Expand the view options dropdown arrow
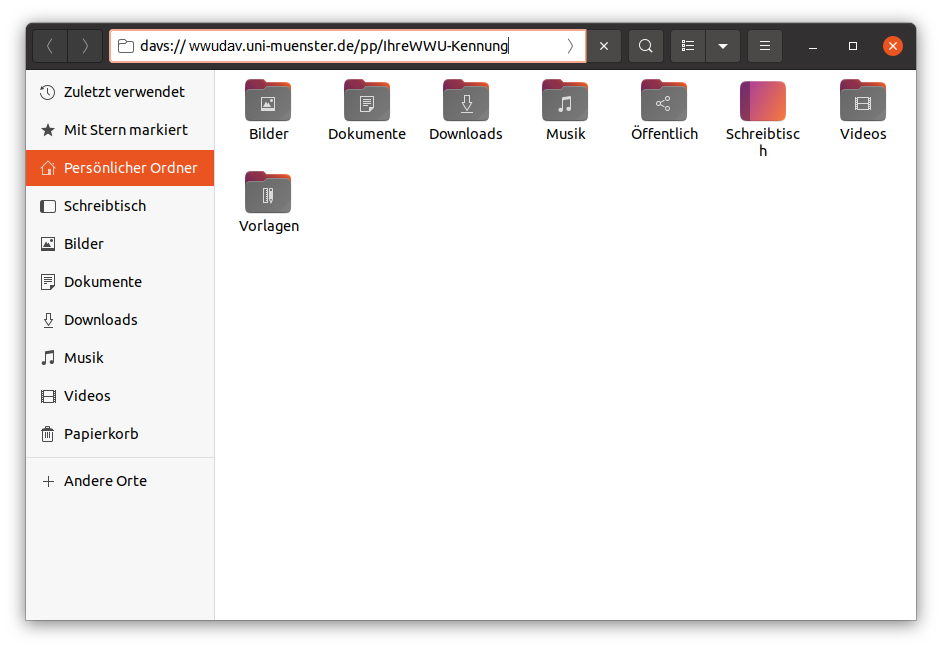This screenshot has height=649, width=942. coord(722,46)
